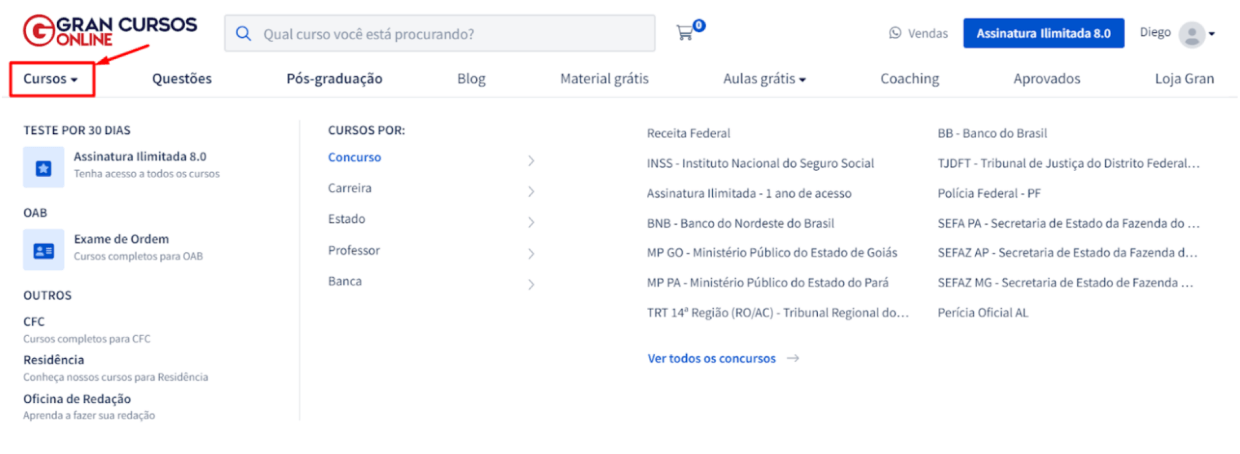Open INSS Instituto Nacional do Seguro Social
The height and width of the screenshot is (454, 1240).
[x=761, y=163]
